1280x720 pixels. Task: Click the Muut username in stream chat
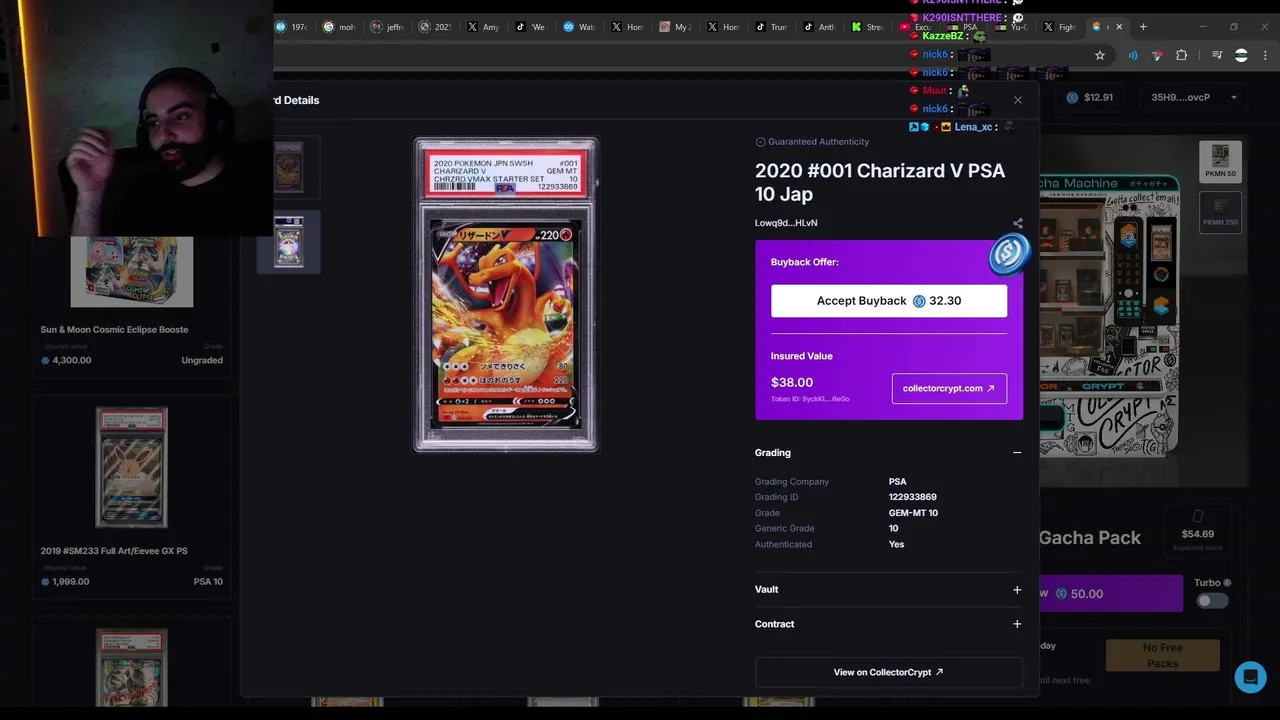[x=934, y=90]
